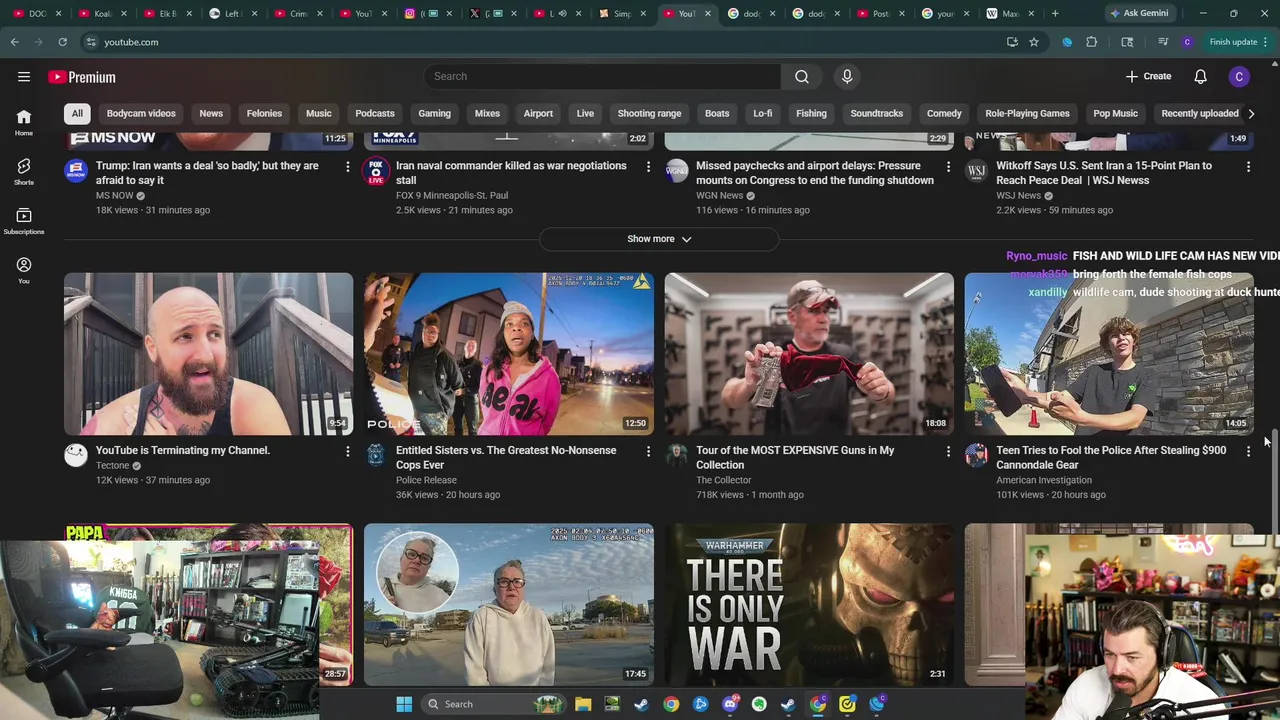The width and height of the screenshot is (1280, 720).
Task: Open options for MOST EXPENSIVE Guns video
Action: coord(948,452)
